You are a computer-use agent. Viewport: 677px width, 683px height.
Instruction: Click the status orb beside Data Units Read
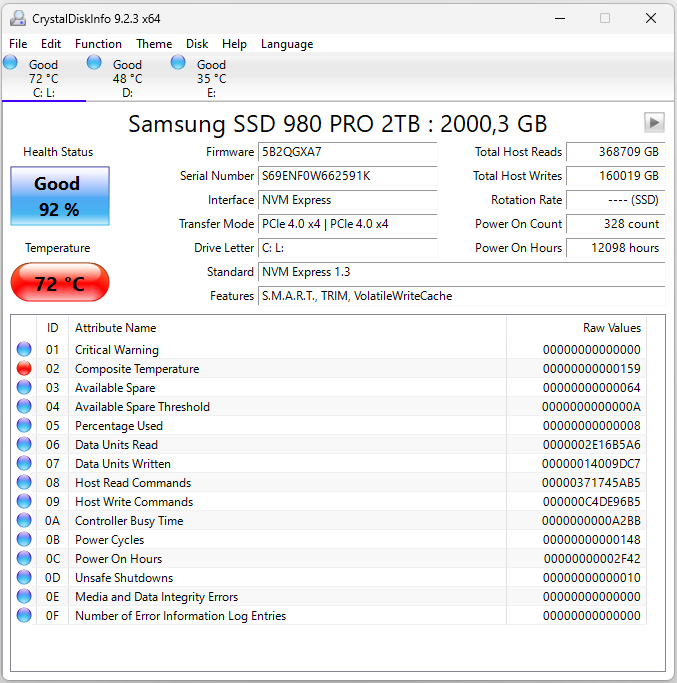pos(24,444)
